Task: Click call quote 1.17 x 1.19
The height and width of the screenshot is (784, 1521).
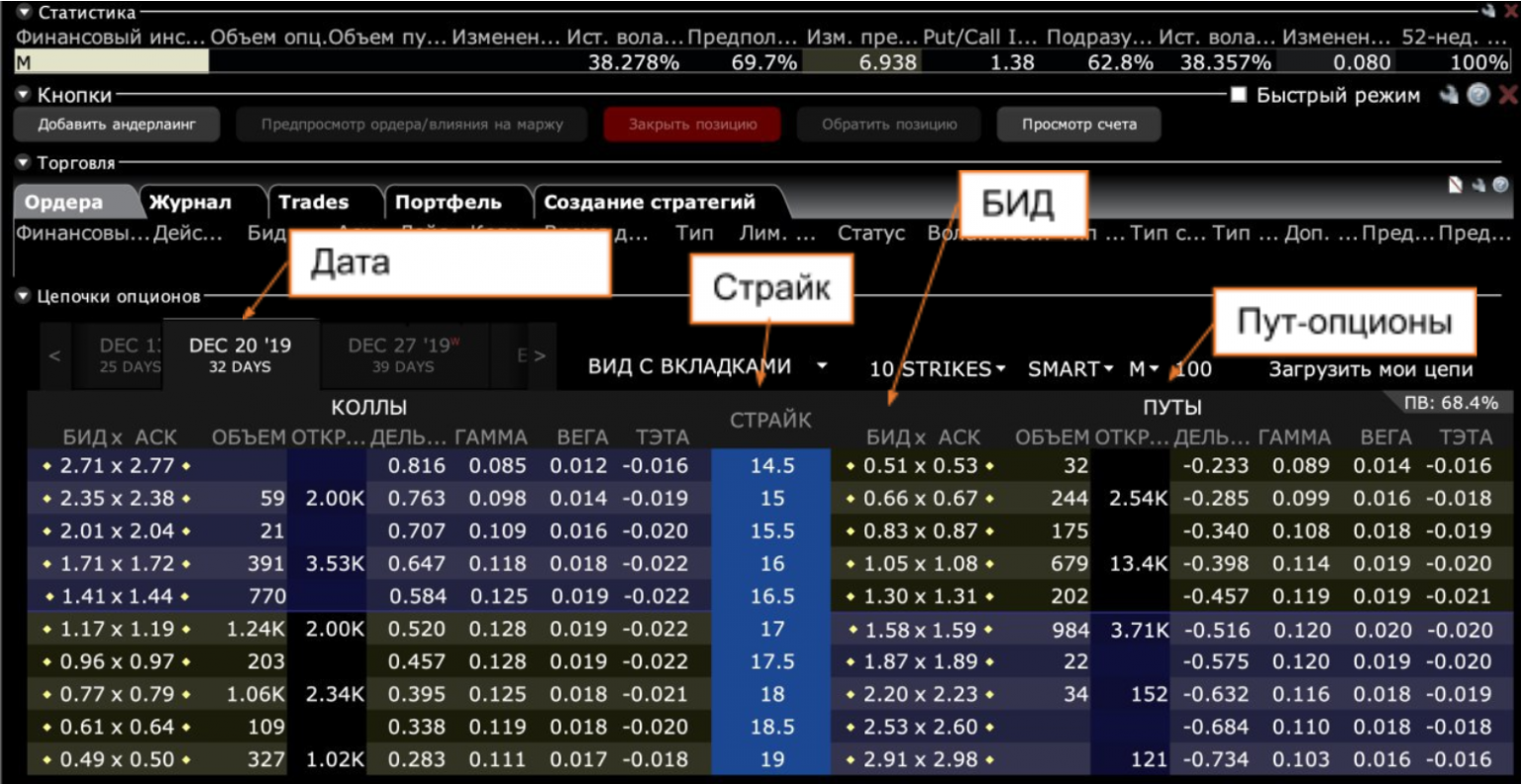Action: coord(117,629)
